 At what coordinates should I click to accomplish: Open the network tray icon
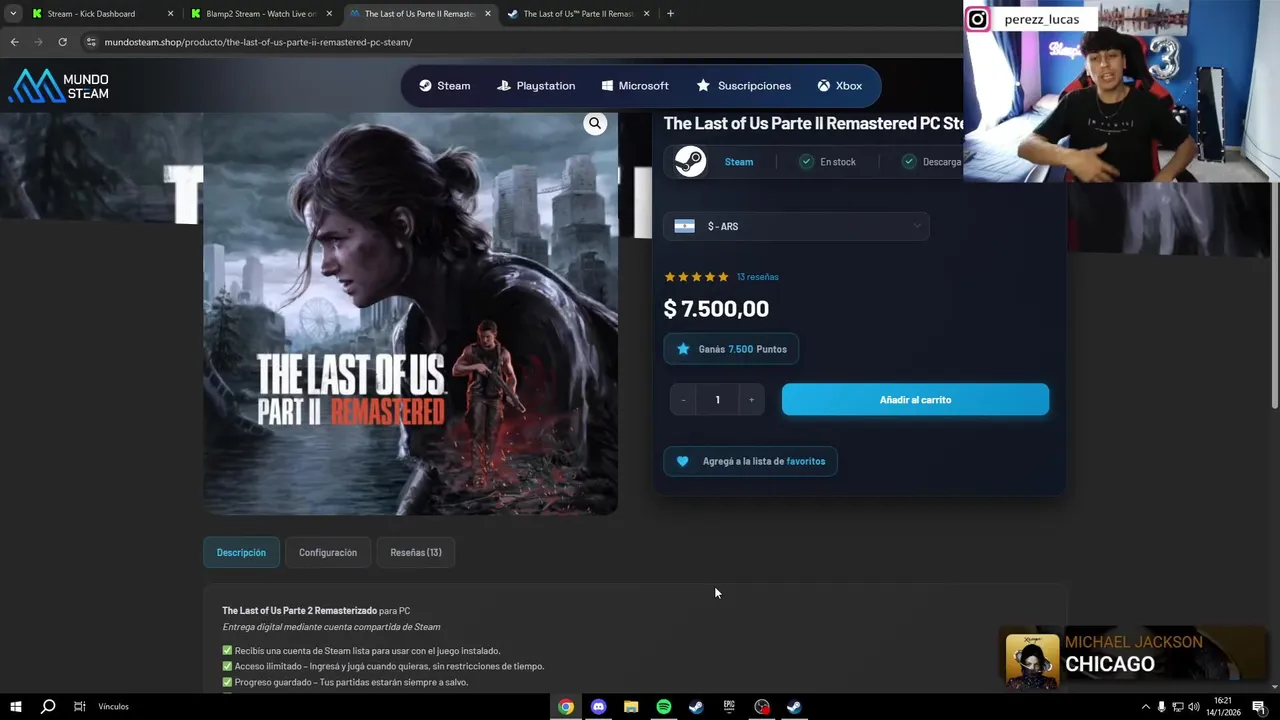1177,707
